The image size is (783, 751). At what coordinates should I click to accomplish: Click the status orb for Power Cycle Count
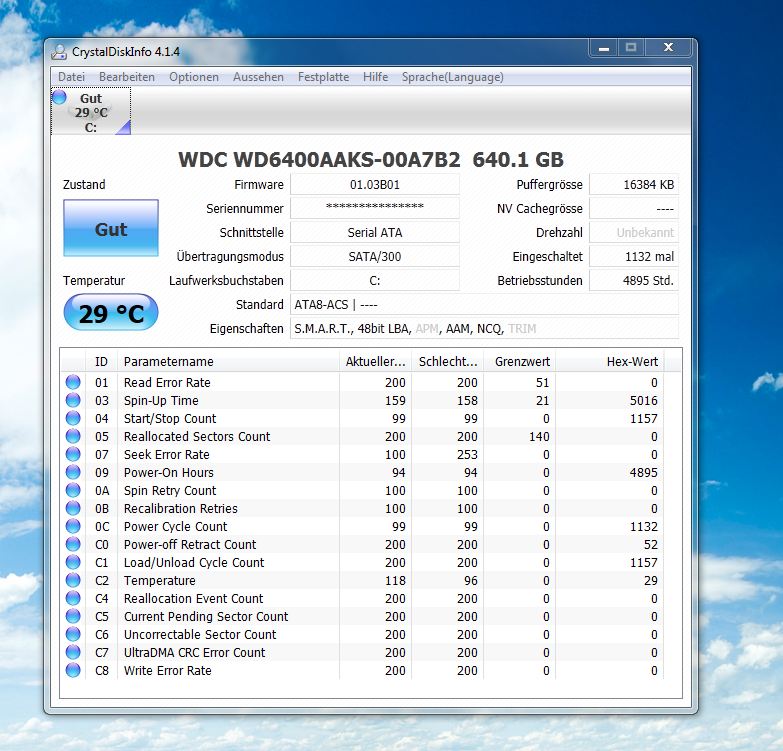(73, 526)
